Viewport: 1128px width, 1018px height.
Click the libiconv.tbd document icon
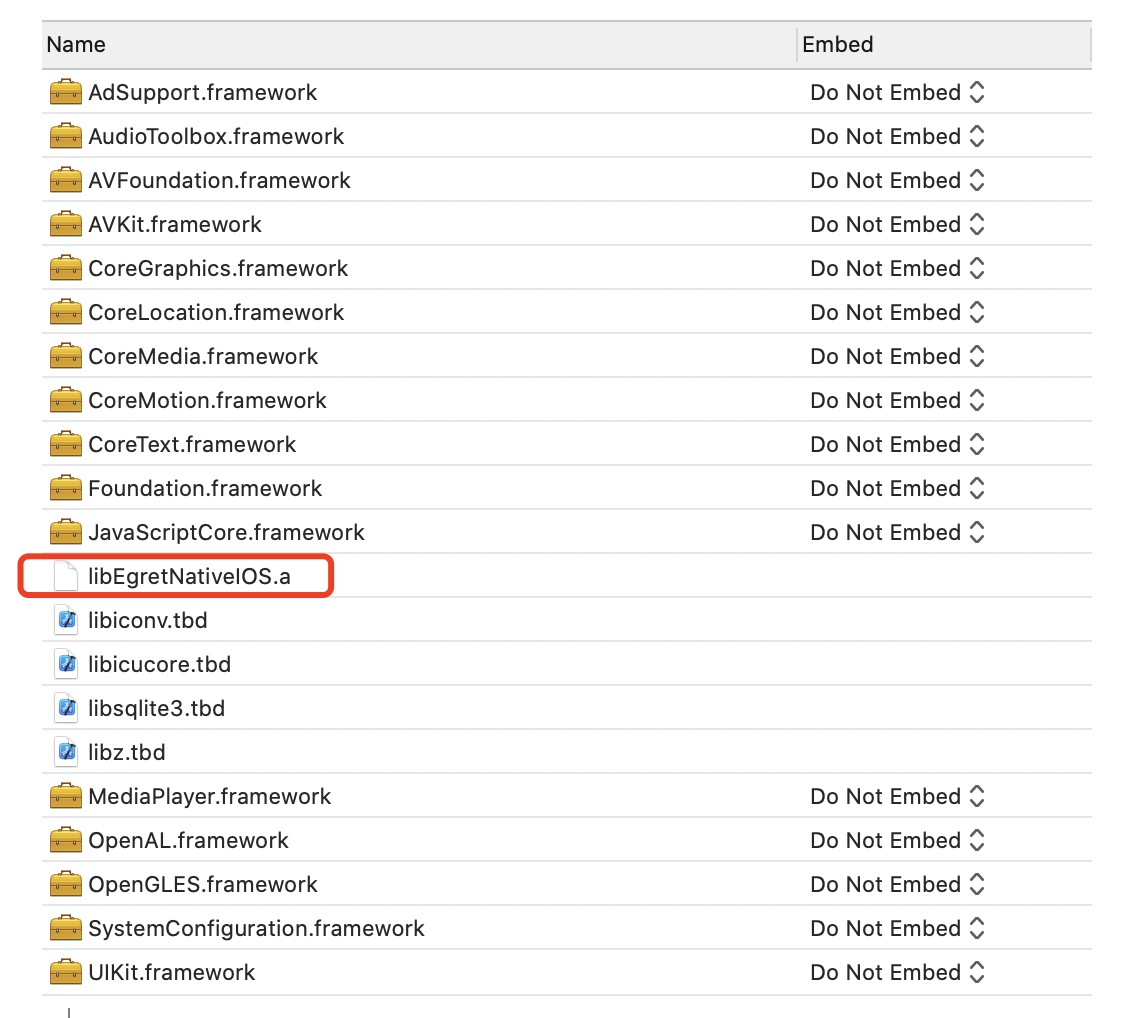[x=65, y=621]
